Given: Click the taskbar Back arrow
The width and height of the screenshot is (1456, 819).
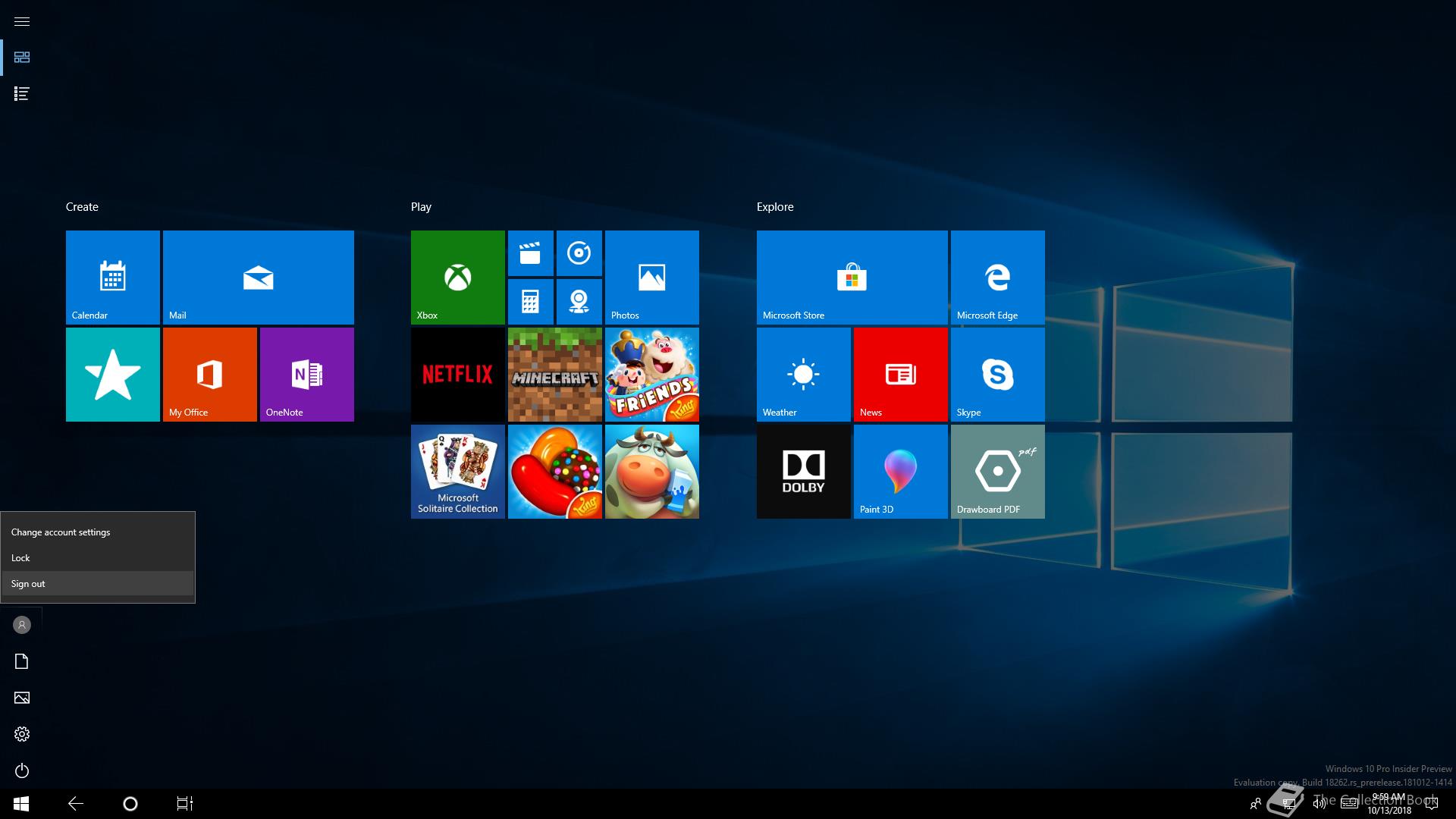Looking at the screenshot, I should (x=76, y=804).
